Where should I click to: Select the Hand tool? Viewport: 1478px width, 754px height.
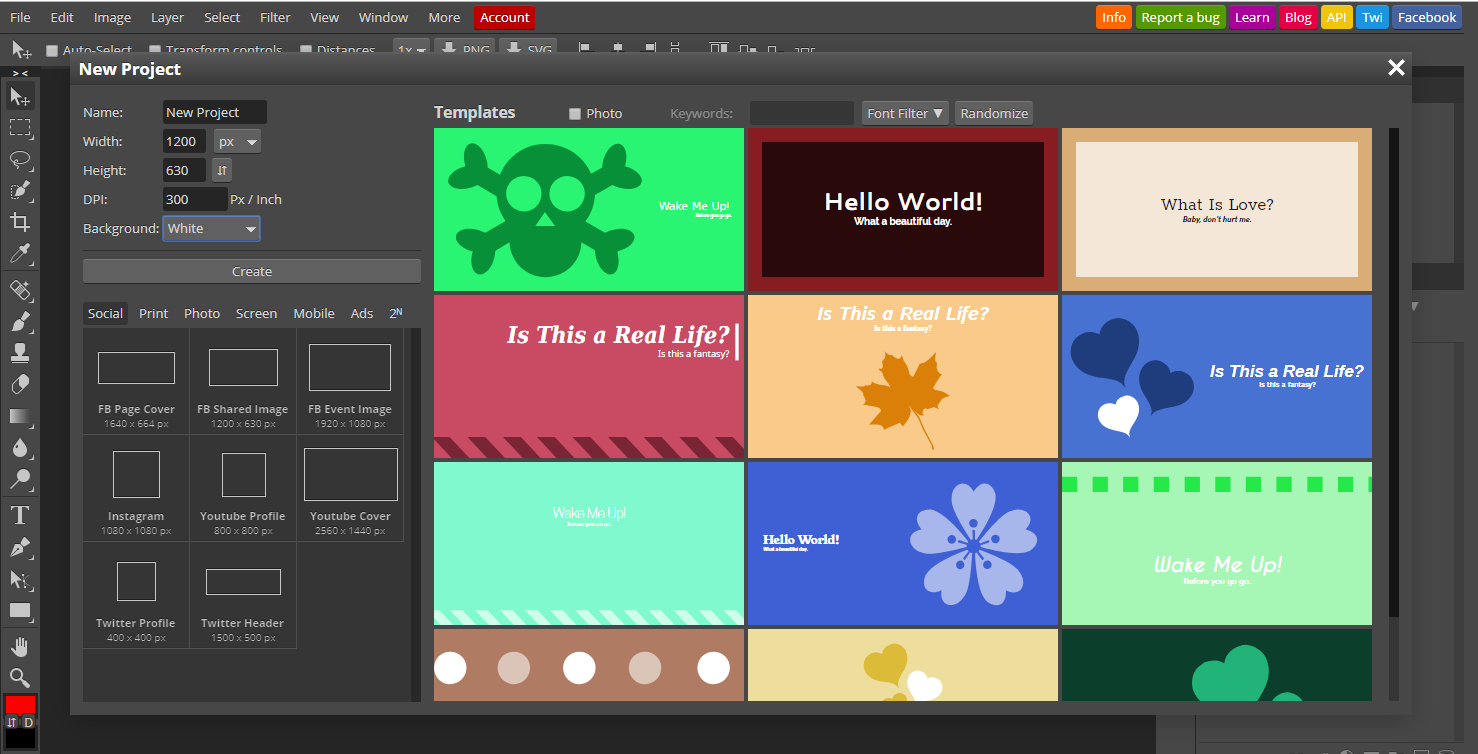pyautogui.click(x=20, y=646)
